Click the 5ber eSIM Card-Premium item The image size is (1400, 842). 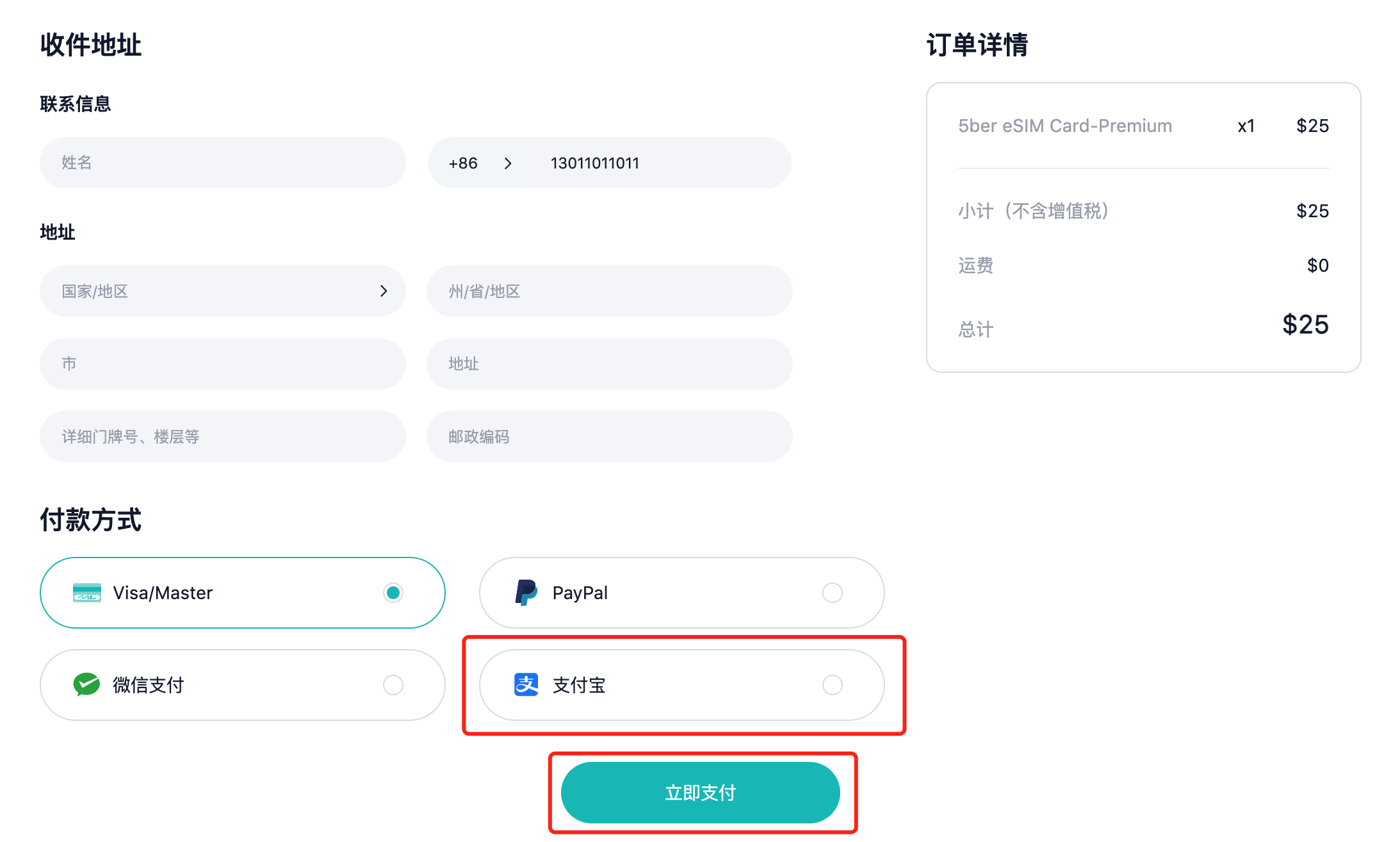pyautogui.click(x=1064, y=126)
